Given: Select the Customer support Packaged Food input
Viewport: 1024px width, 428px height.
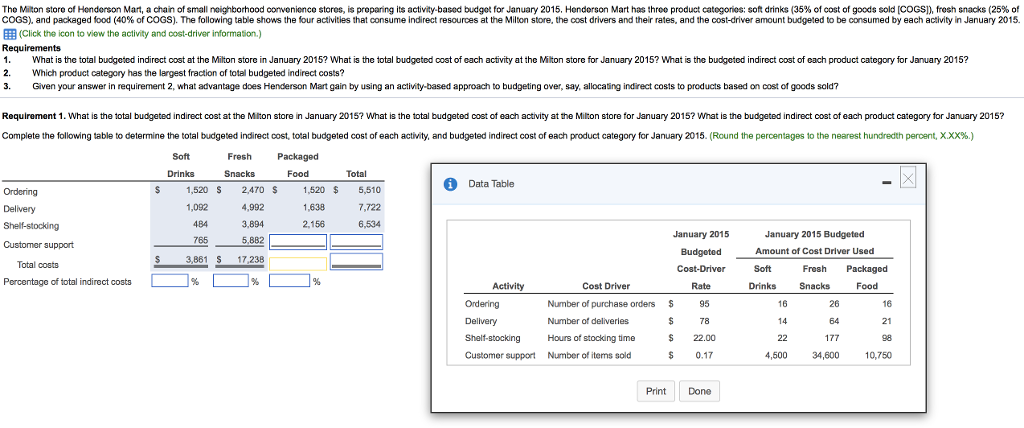Looking at the screenshot, I should coord(298,242).
